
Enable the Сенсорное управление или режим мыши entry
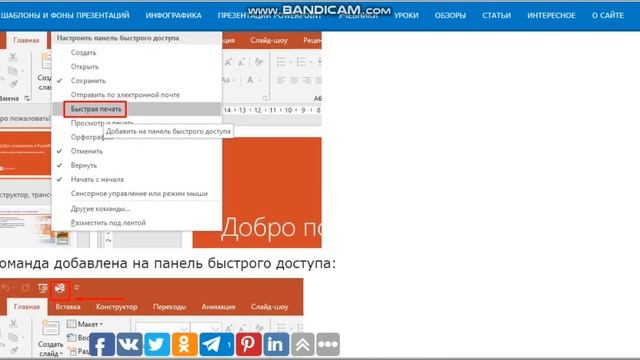137,193
